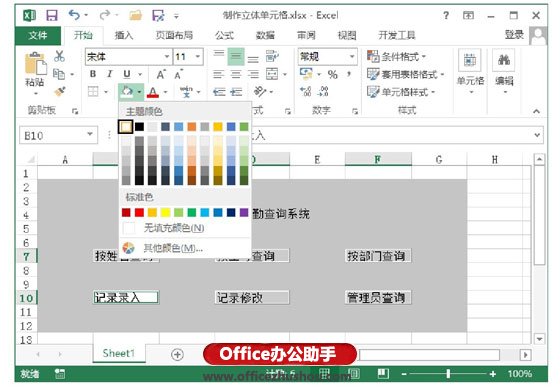Redo the last undone action
The image size is (560, 392).
coord(105,15)
